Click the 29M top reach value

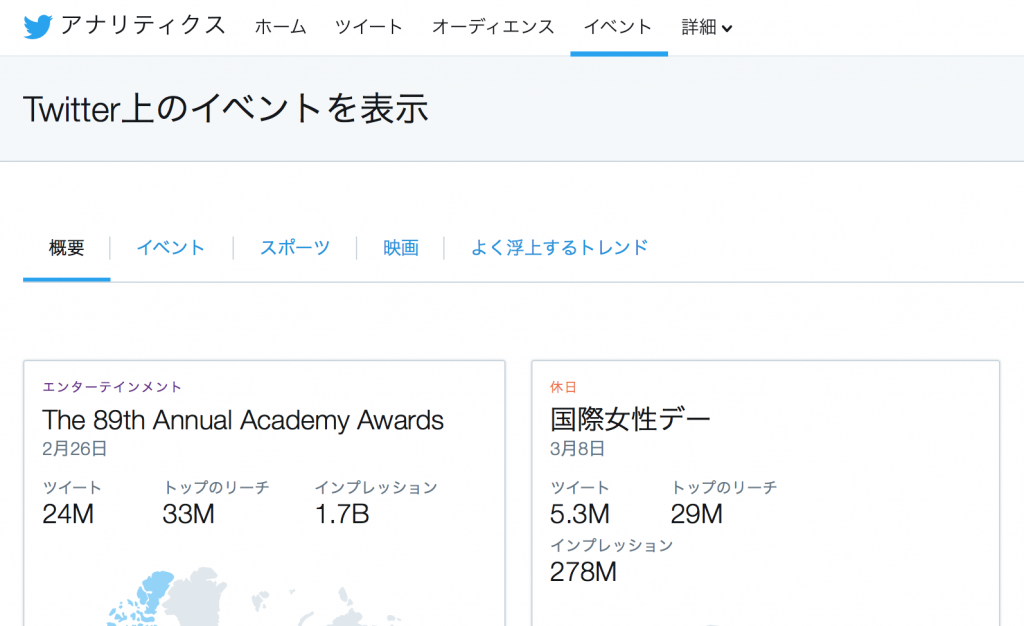click(696, 515)
